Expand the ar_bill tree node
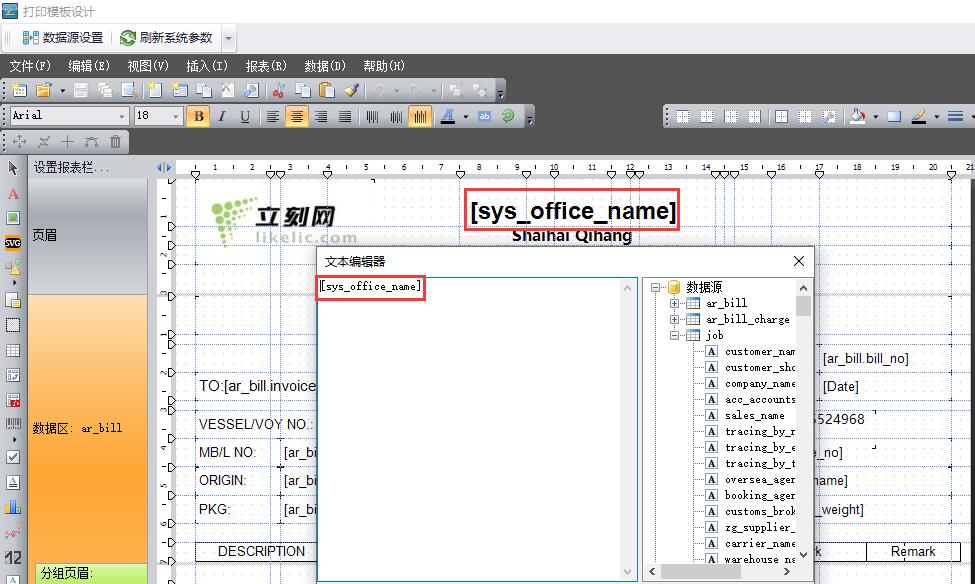 tap(674, 304)
